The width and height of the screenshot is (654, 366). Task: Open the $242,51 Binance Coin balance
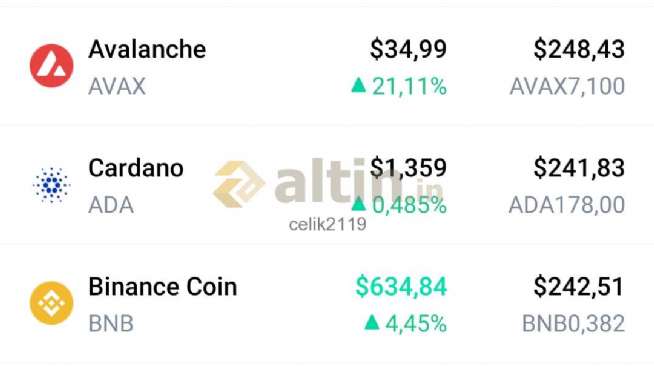pyautogui.click(x=579, y=287)
